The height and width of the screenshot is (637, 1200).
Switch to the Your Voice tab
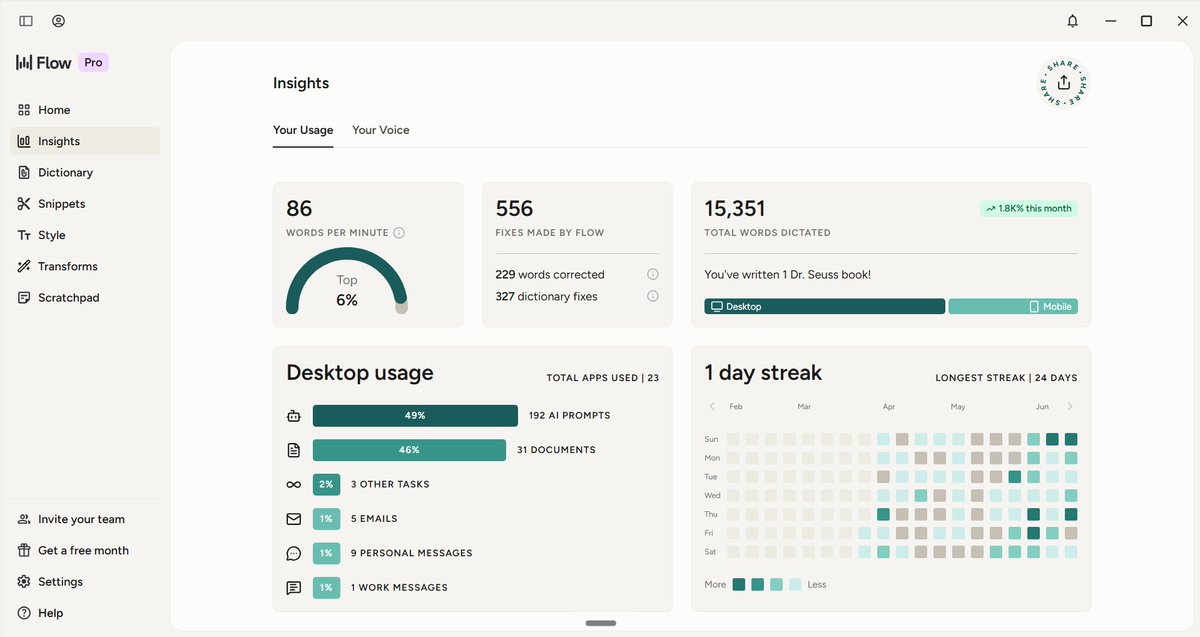coord(381,130)
